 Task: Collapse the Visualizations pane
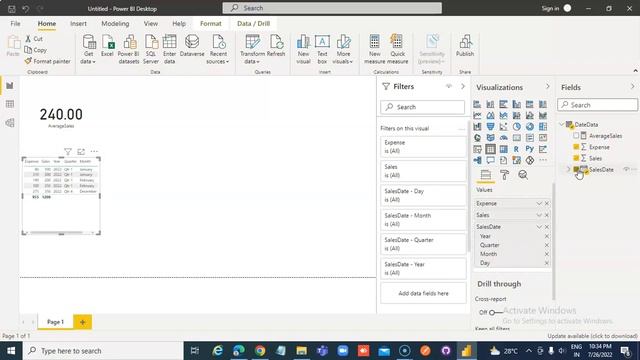[x=548, y=87]
